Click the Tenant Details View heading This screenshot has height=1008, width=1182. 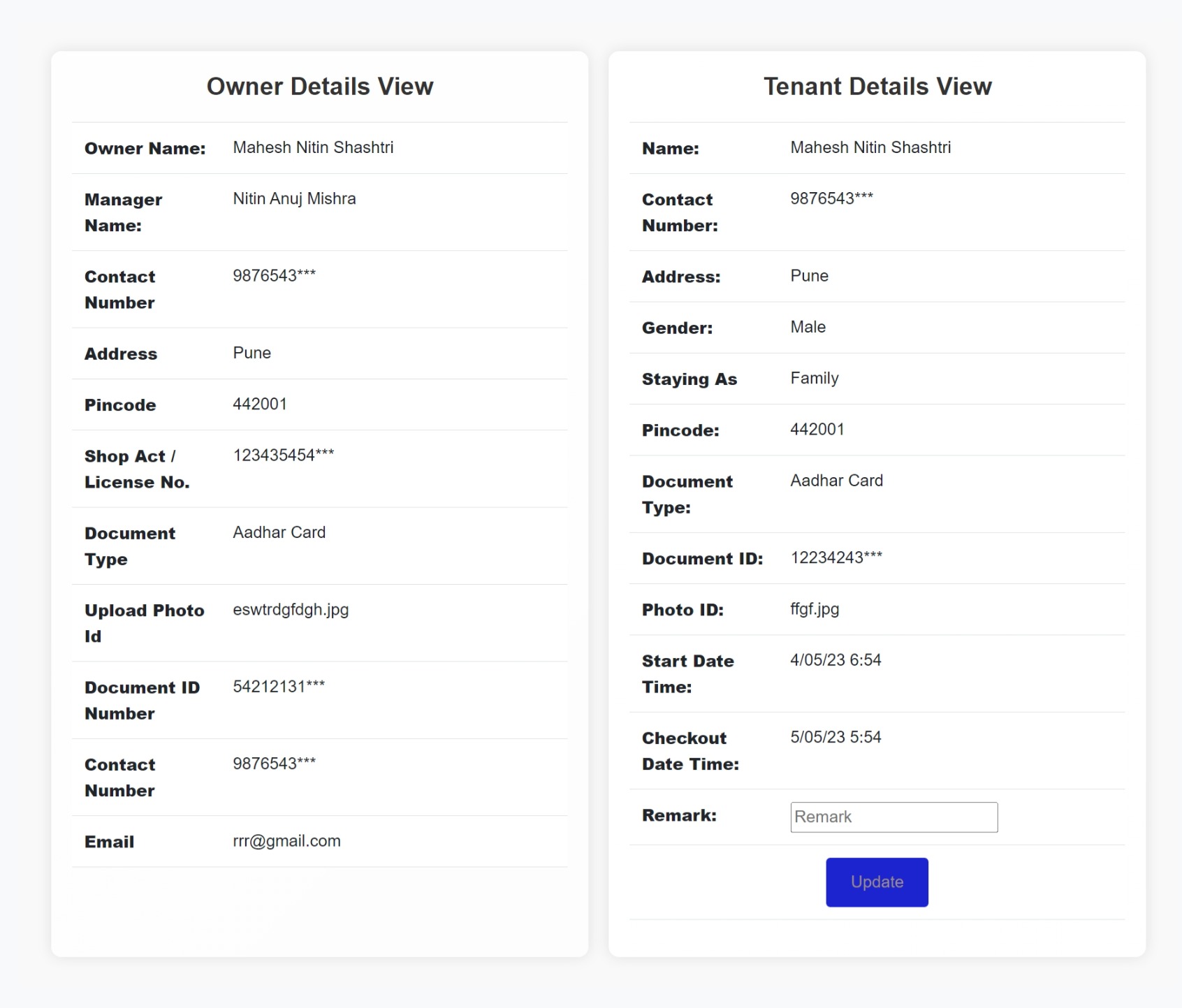tap(877, 87)
